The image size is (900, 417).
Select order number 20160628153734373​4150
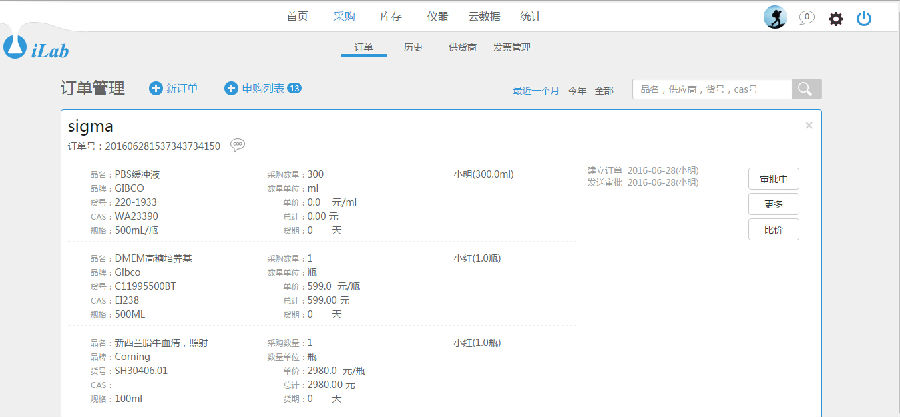162,146
